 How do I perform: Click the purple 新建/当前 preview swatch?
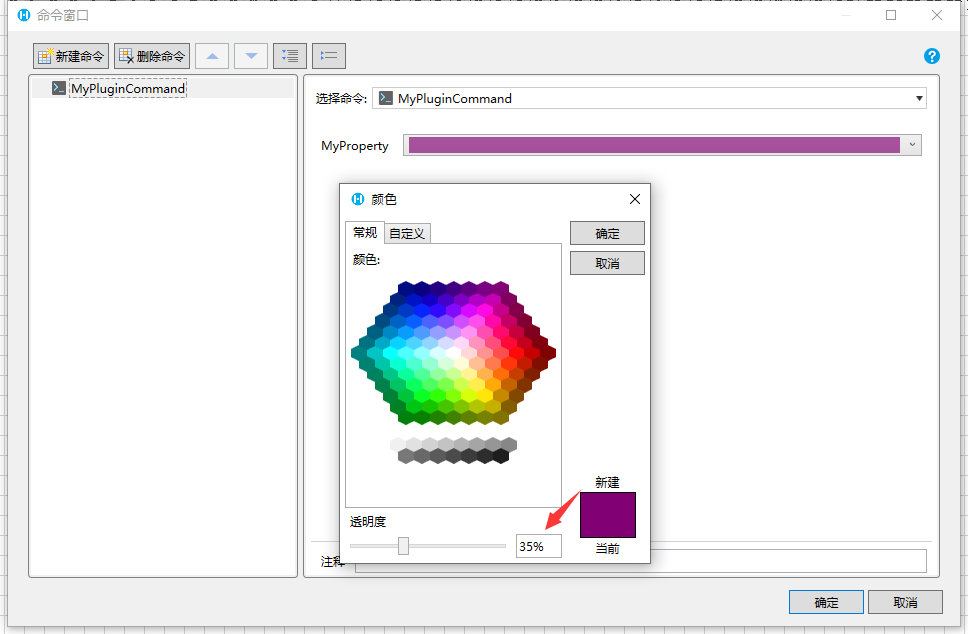coord(607,515)
